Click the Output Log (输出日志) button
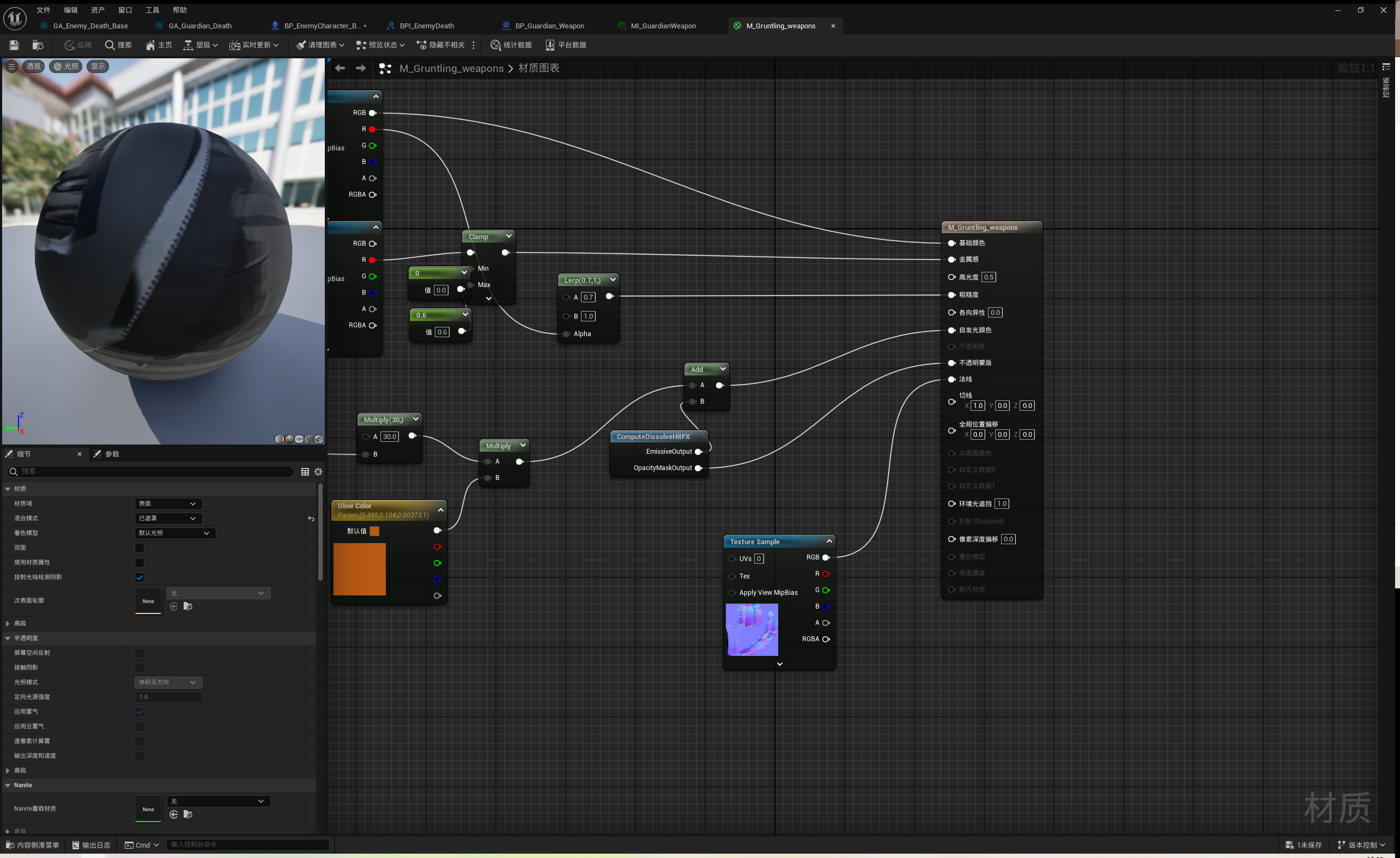This screenshot has width=1400, height=858. [91, 845]
